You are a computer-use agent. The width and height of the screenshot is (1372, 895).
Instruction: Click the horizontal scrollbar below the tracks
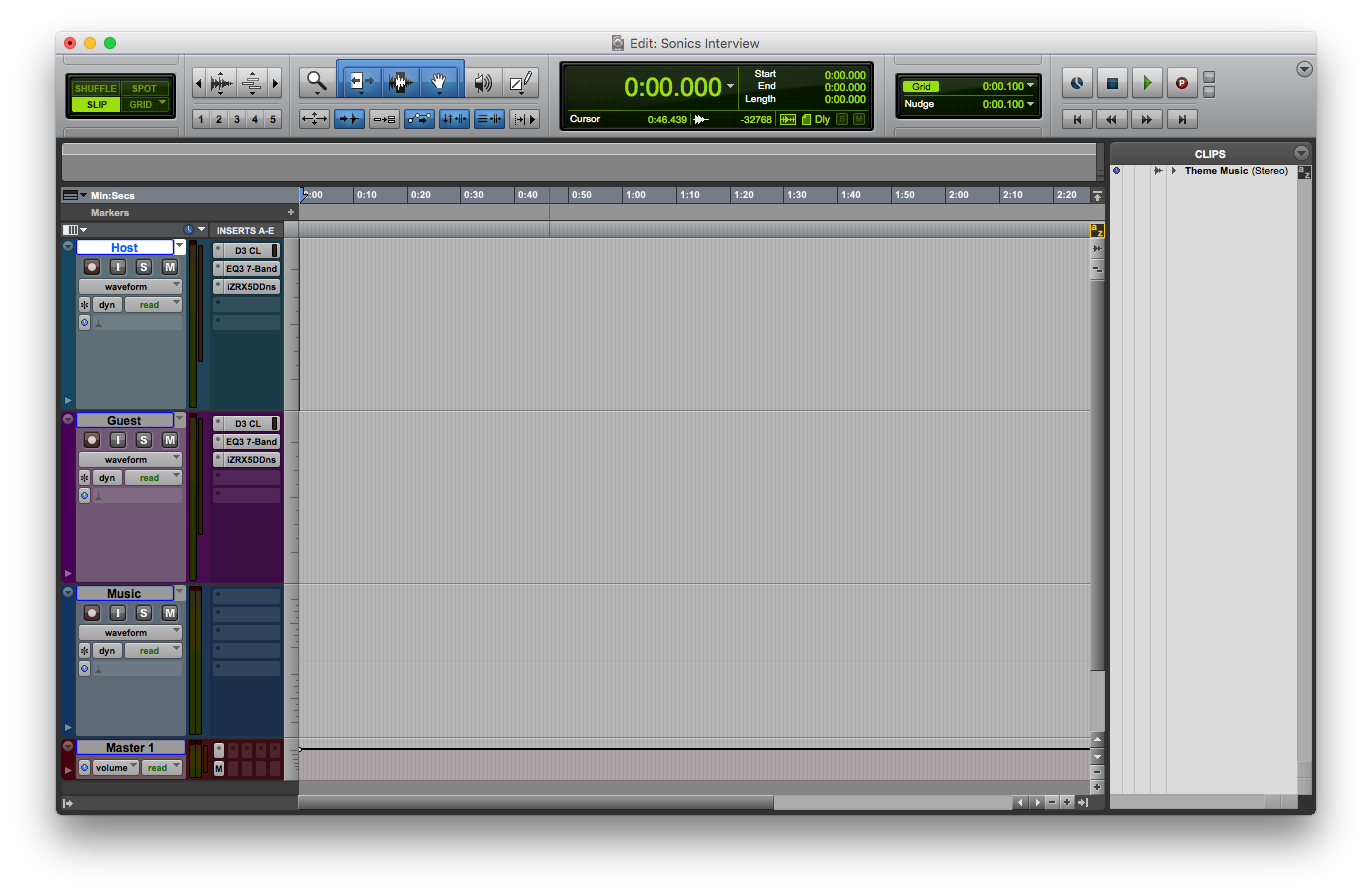[536, 803]
